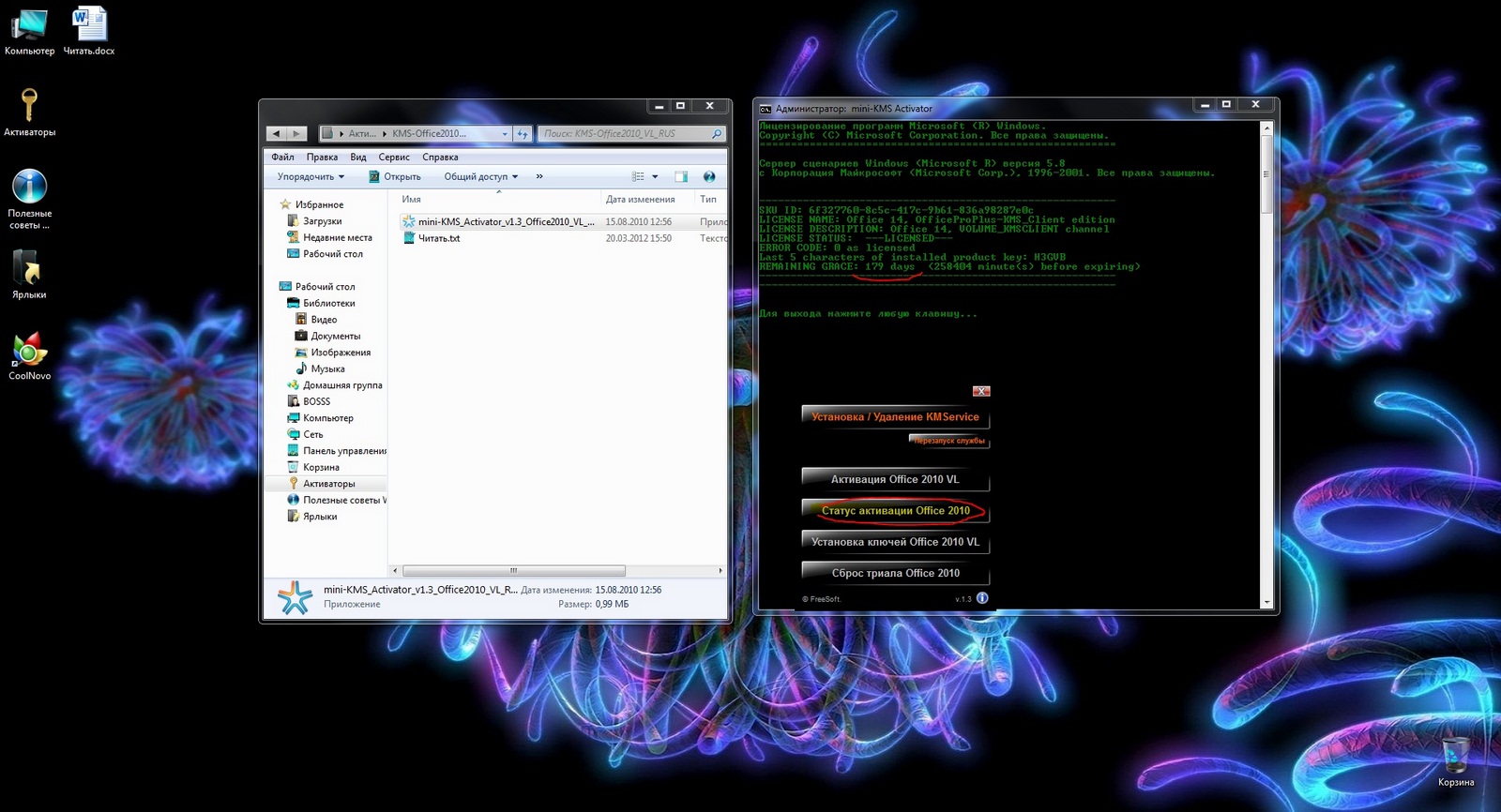Viewport: 1501px width, 812px height.
Task: Select the Активаторы key icon on the desktop
Action: tap(29, 113)
